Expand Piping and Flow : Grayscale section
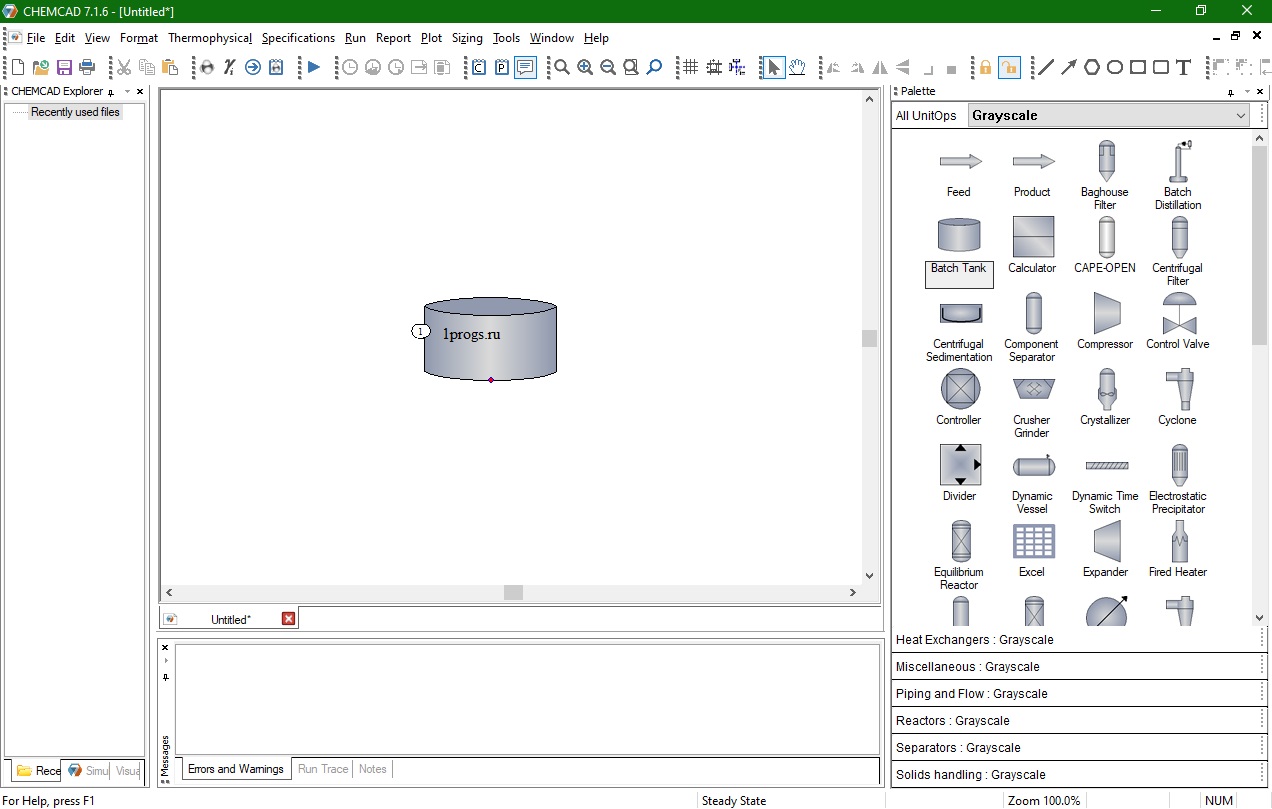Viewport: 1272px width, 809px height. click(1079, 694)
